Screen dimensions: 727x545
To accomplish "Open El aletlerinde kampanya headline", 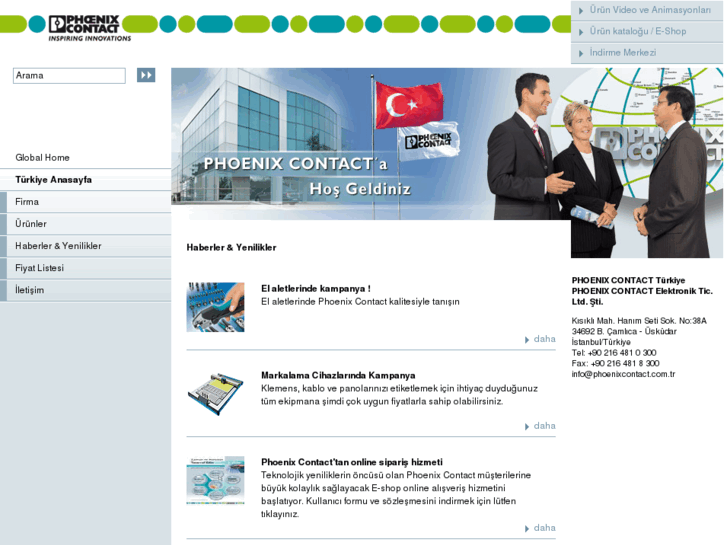I will (x=316, y=289).
